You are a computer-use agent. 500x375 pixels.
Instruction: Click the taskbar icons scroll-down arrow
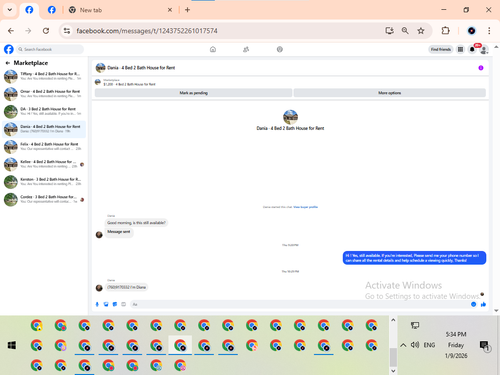click(x=393, y=371)
